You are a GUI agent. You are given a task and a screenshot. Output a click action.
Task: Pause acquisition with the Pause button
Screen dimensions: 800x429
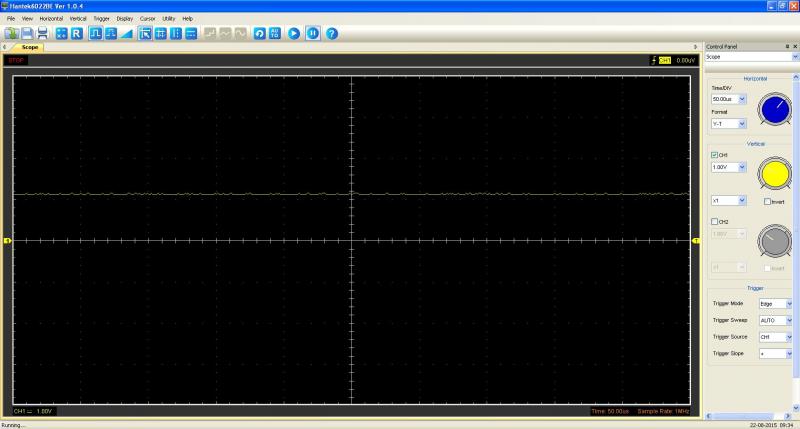point(313,34)
